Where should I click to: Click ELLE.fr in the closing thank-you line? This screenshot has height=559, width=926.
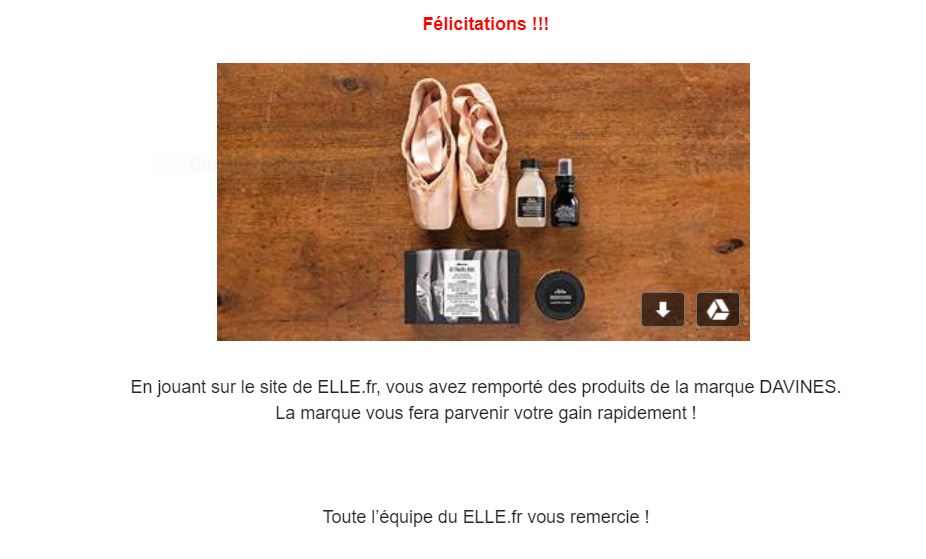493,517
